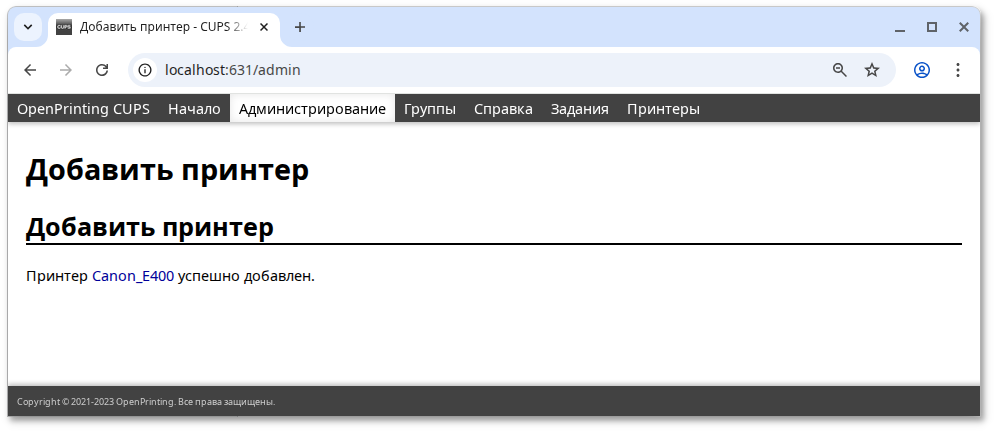
Task: Close the Добавить принтер tab
Action: pos(264,27)
